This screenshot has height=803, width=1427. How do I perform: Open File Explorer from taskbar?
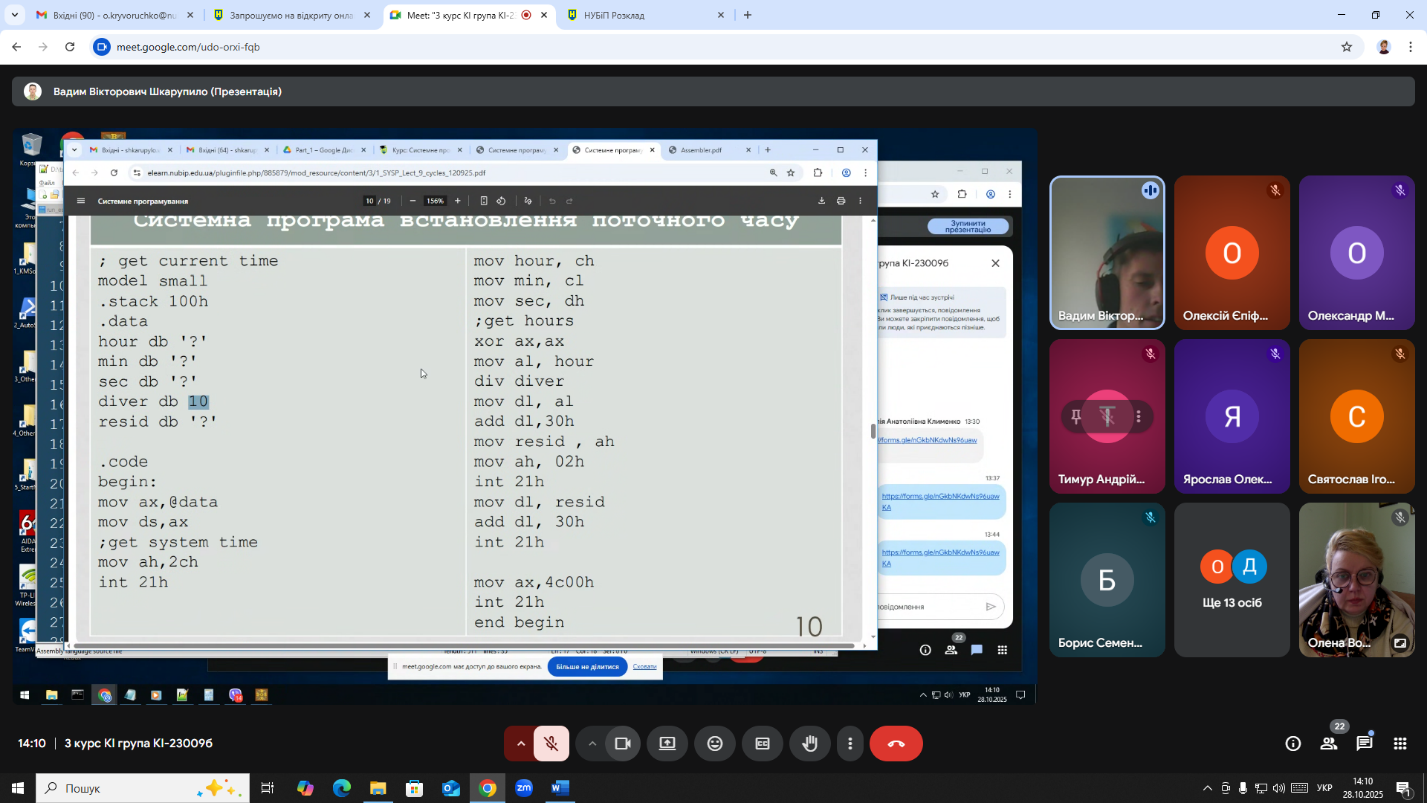[x=377, y=788]
